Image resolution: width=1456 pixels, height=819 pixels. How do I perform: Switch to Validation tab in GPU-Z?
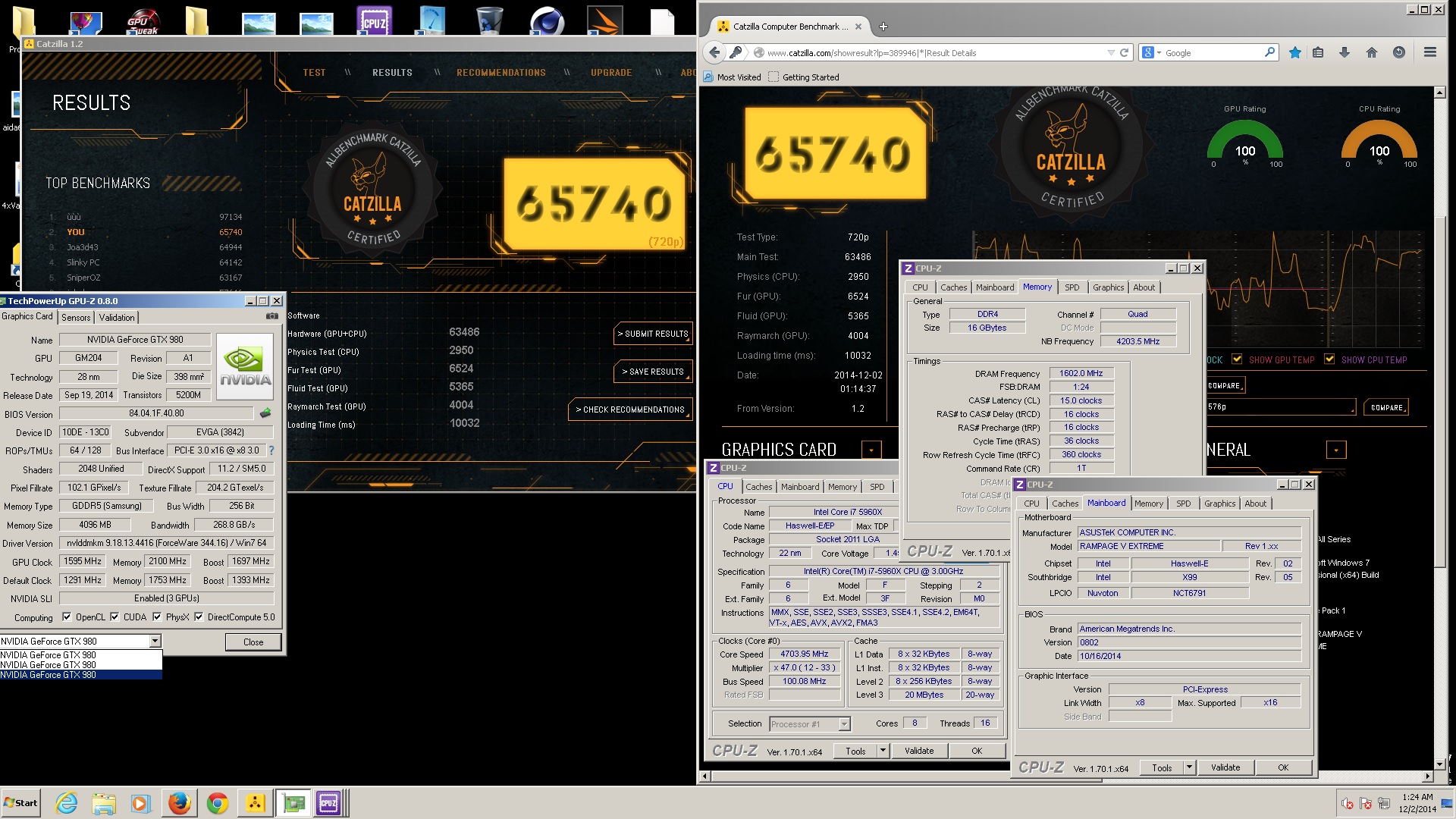click(x=117, y=318)
